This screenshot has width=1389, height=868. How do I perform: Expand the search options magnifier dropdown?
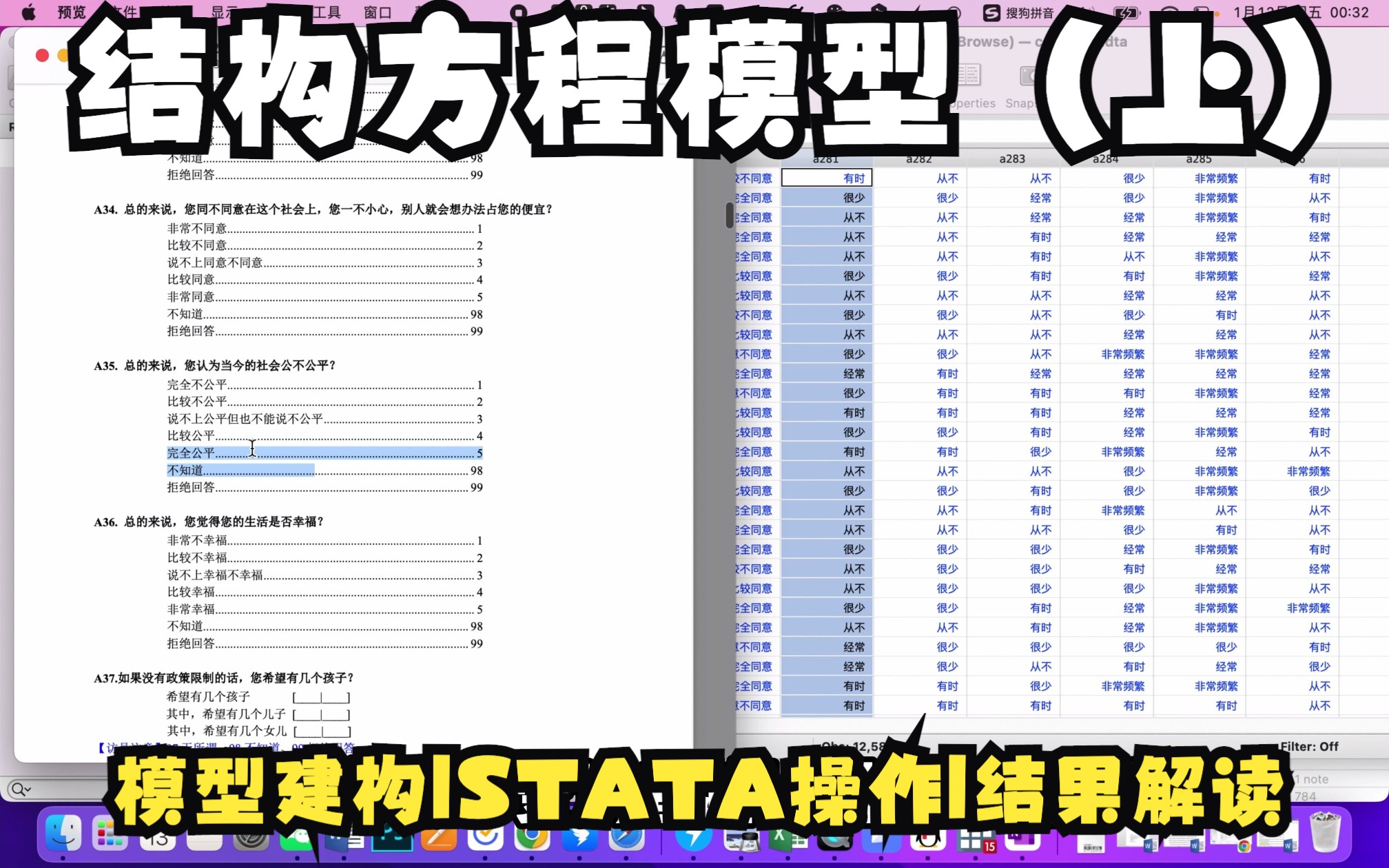click(x=21, y=789)
